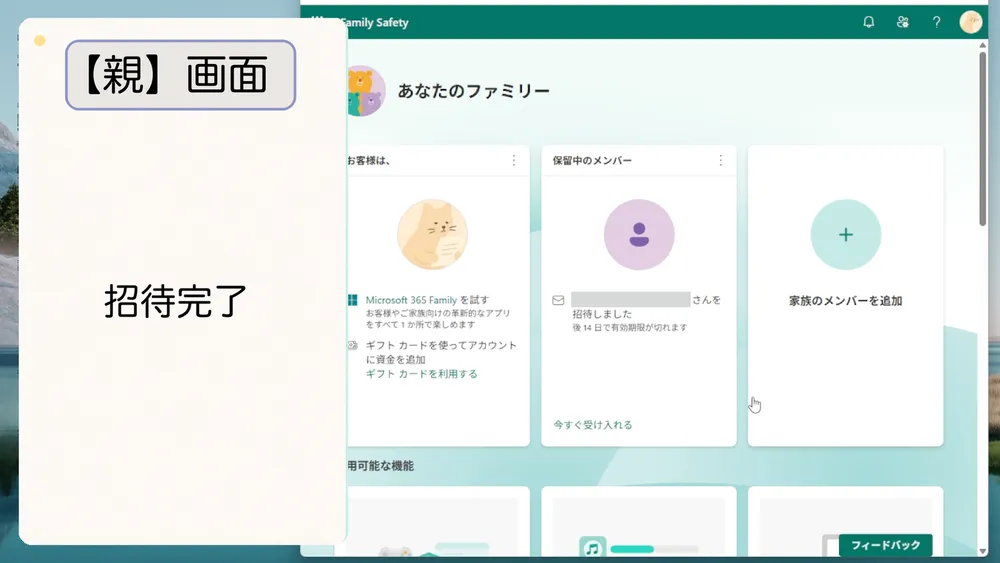Click the envelope icon beside invitation text
The height and width of the screenshot is (563, 1000).
(558, 300)
